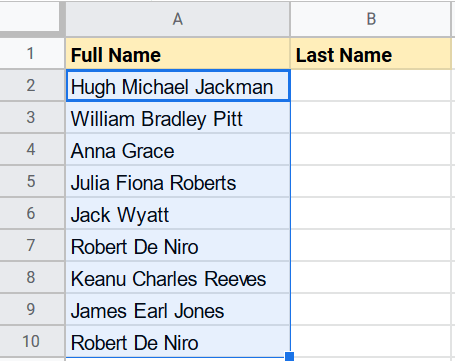Click the Last Name header cell
Image resolution: width=455 pixels, height=361 pixels.
click(371, 53)
